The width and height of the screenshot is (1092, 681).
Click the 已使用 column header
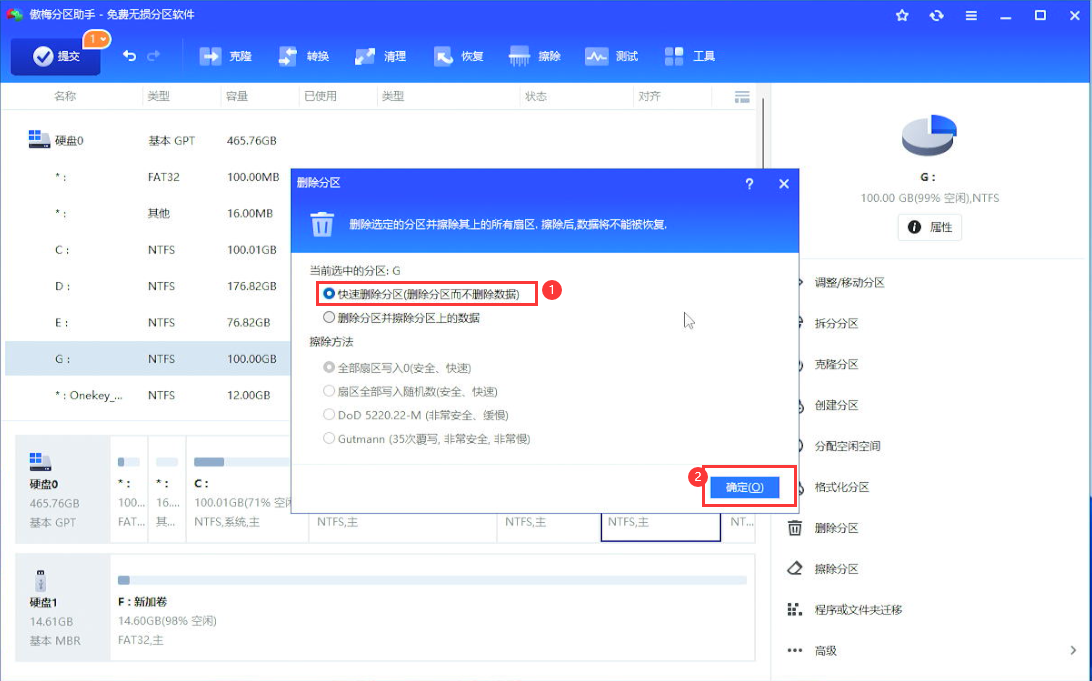pos(320,96)
